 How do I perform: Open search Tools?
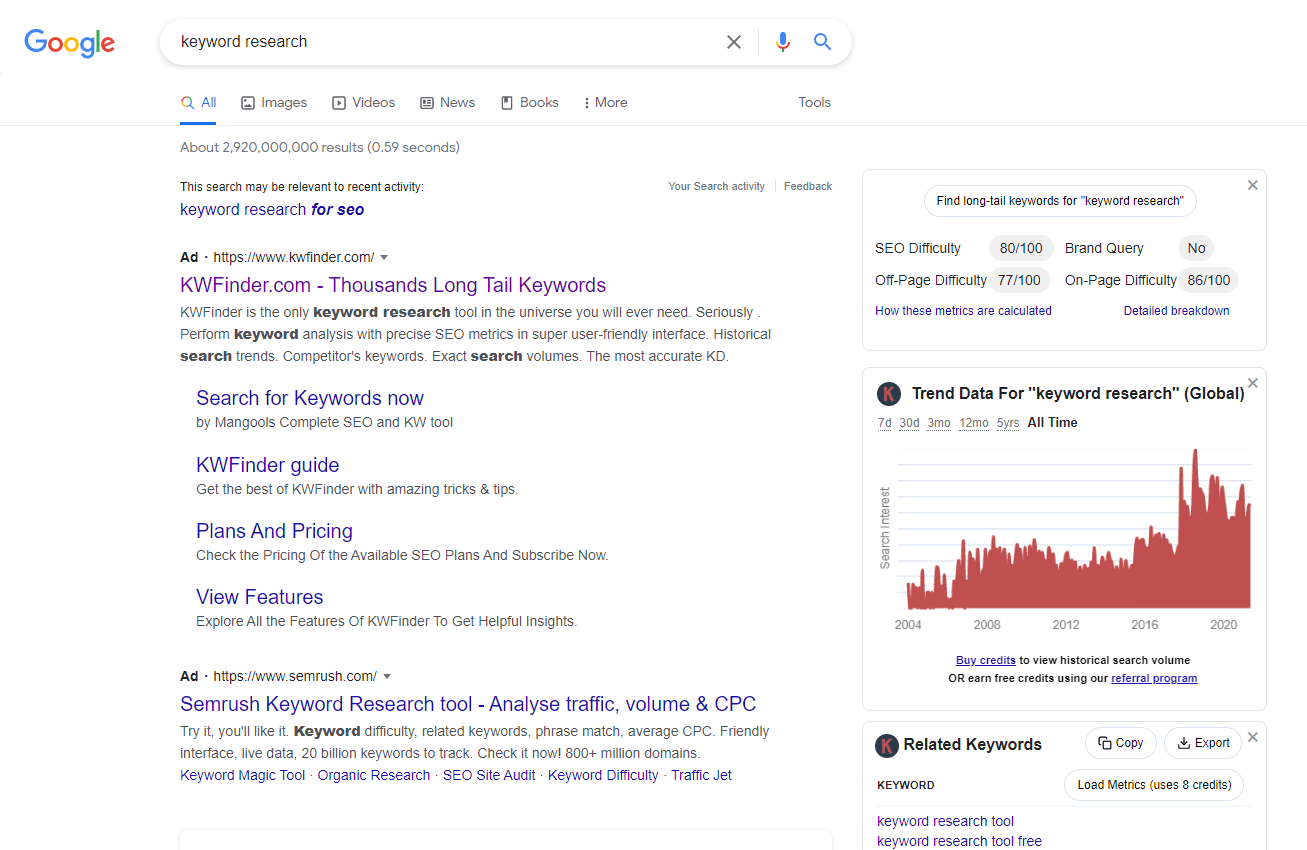(814, 102)
